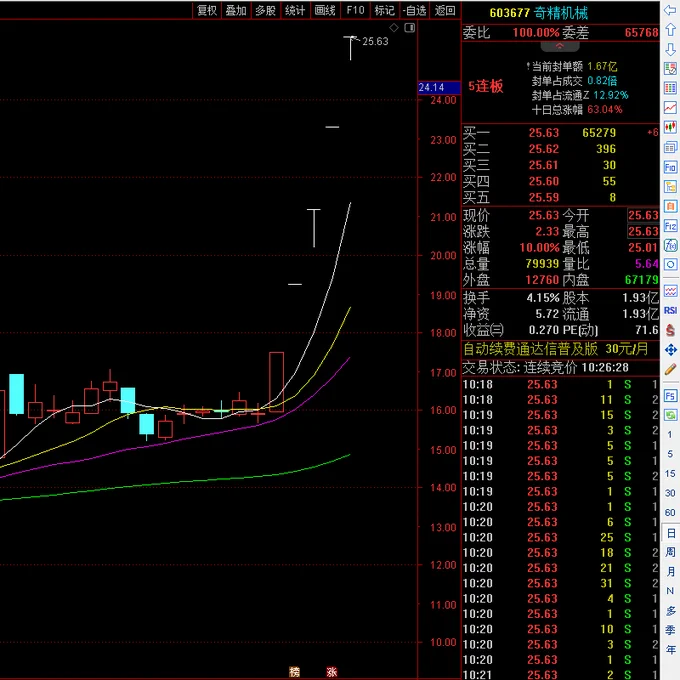680x680 pixels.
Task: Click 买五 bid price 25.59
Action: (543, 197)
